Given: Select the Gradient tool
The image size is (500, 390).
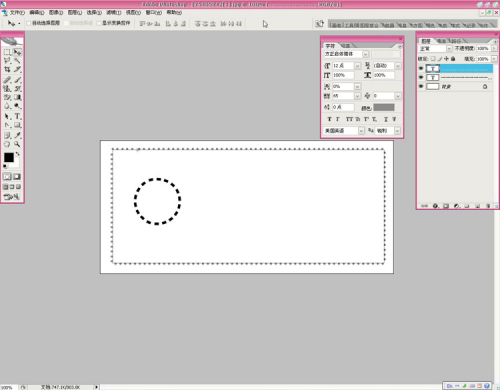Looking at the screenshot, I should 17,97.
